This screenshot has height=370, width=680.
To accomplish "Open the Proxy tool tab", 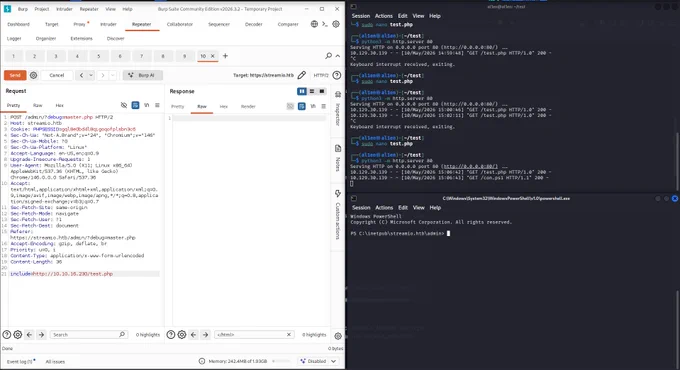I will click(x=79, y=24).
